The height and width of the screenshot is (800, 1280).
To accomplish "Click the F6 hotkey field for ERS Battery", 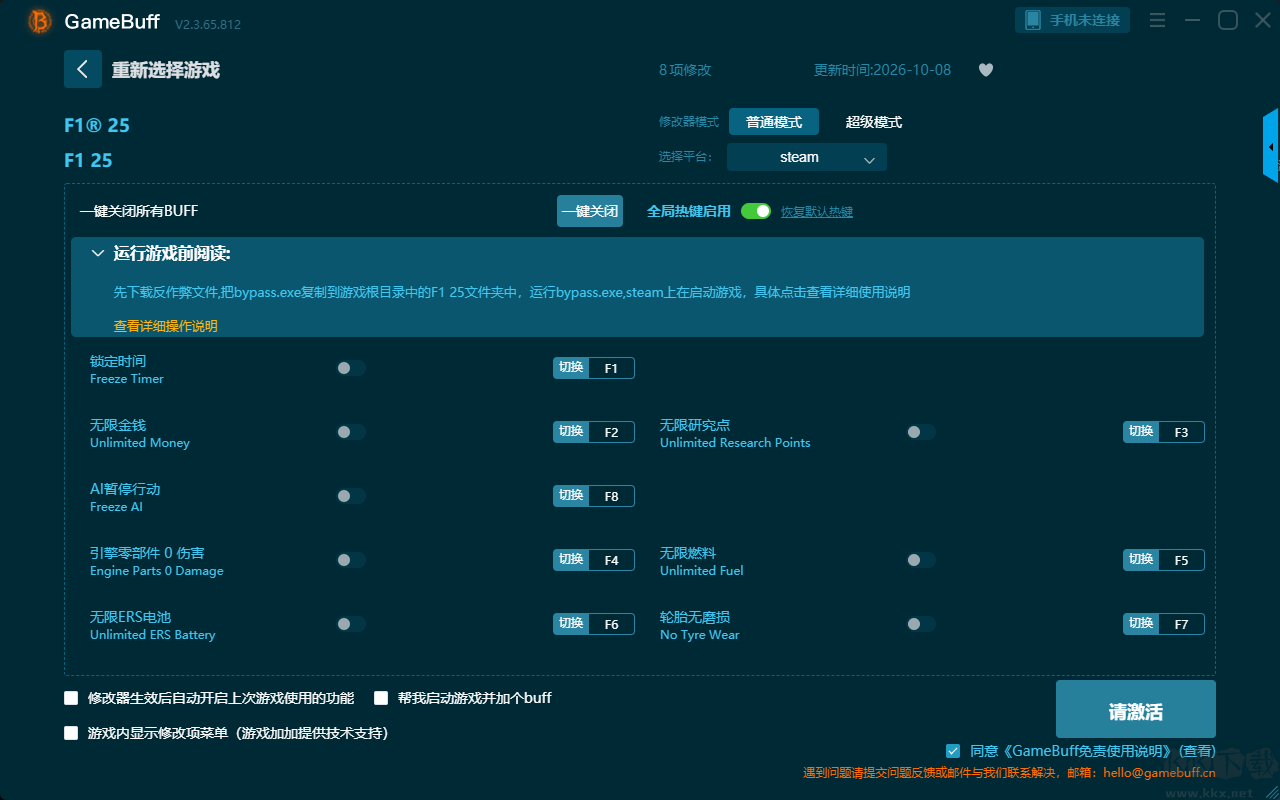I will pyautogui.click(x=611, y=624).
